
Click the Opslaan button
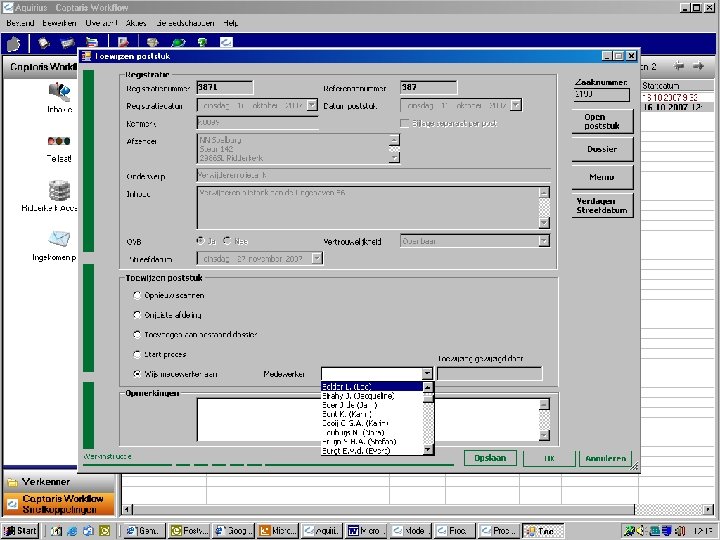point(490,458)
